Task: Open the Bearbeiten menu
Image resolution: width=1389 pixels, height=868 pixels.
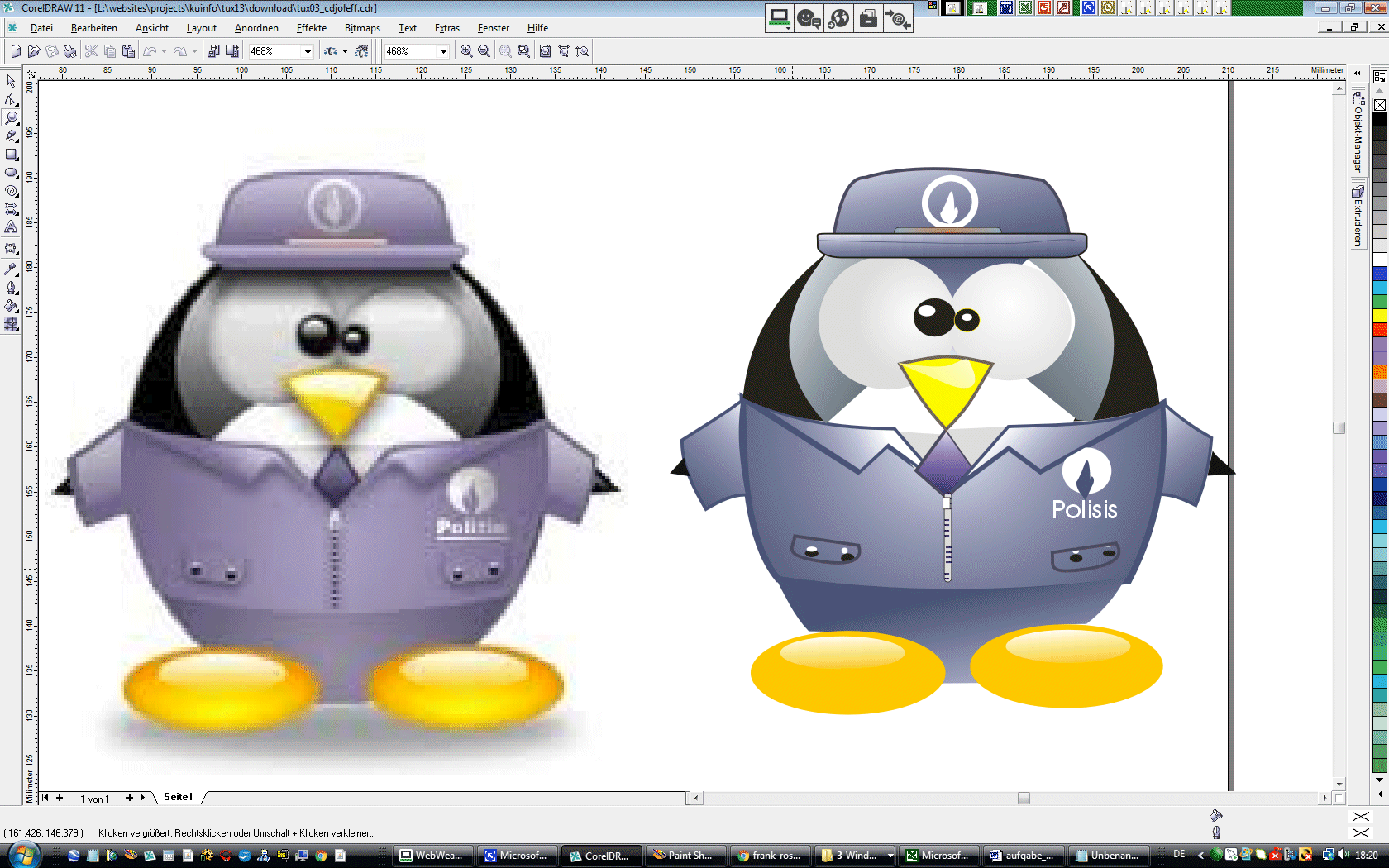Action: tap(94, 28)
